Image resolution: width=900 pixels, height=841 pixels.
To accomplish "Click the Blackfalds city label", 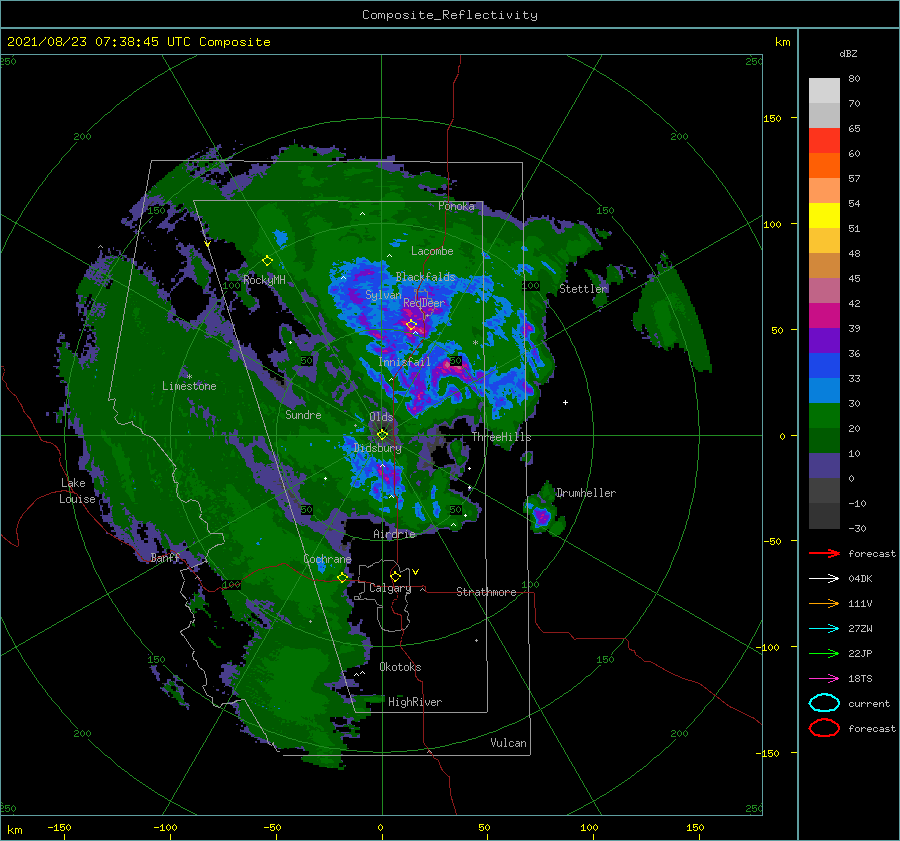I will tap(425, 277).
